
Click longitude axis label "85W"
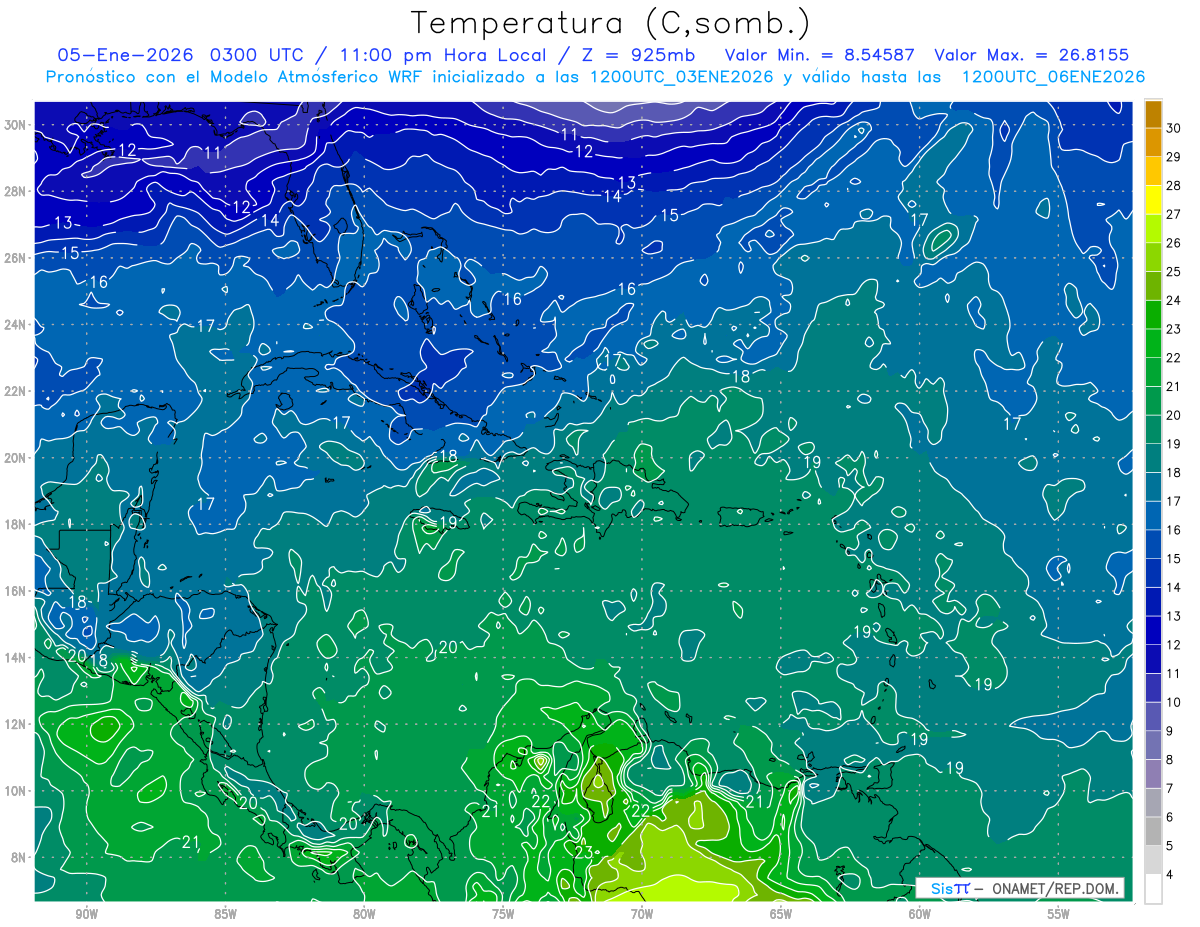tap(225, 914)
